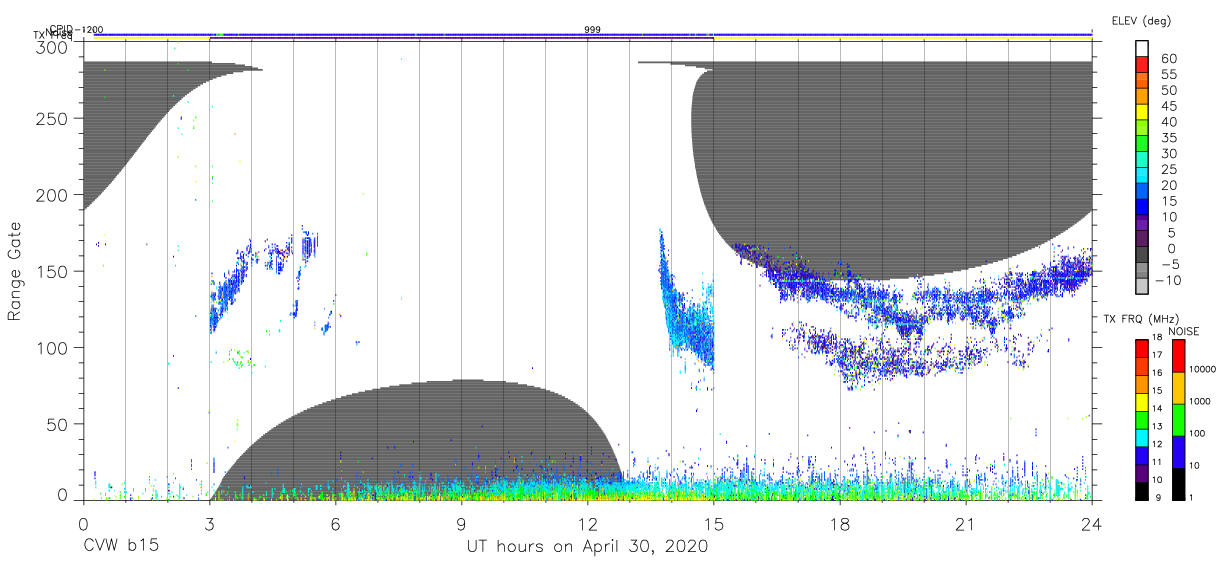
Task: Click the x-axis tick label "9"
Action: pos(461,524)
